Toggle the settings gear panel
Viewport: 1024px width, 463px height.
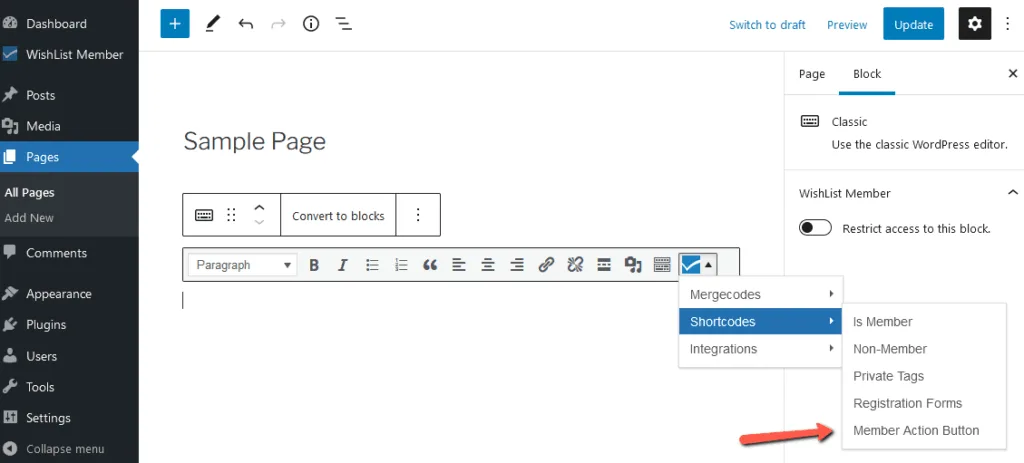coord(974,24)
